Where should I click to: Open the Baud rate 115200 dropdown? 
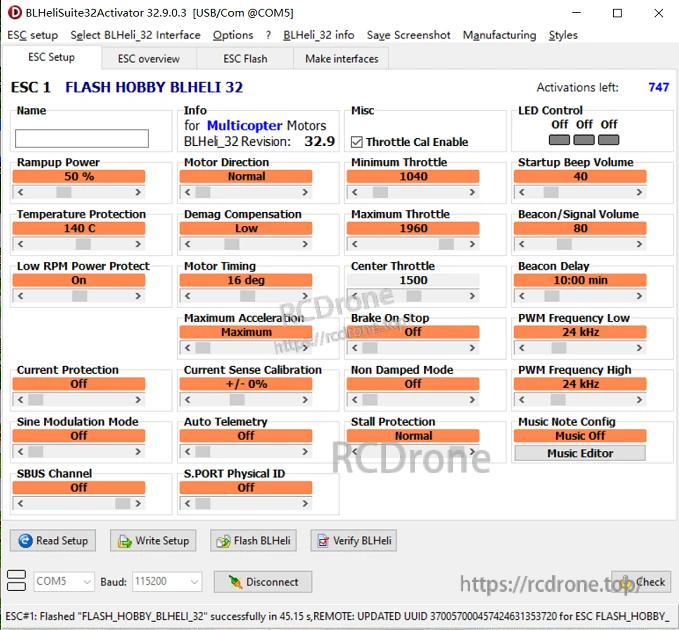(167, 581)
